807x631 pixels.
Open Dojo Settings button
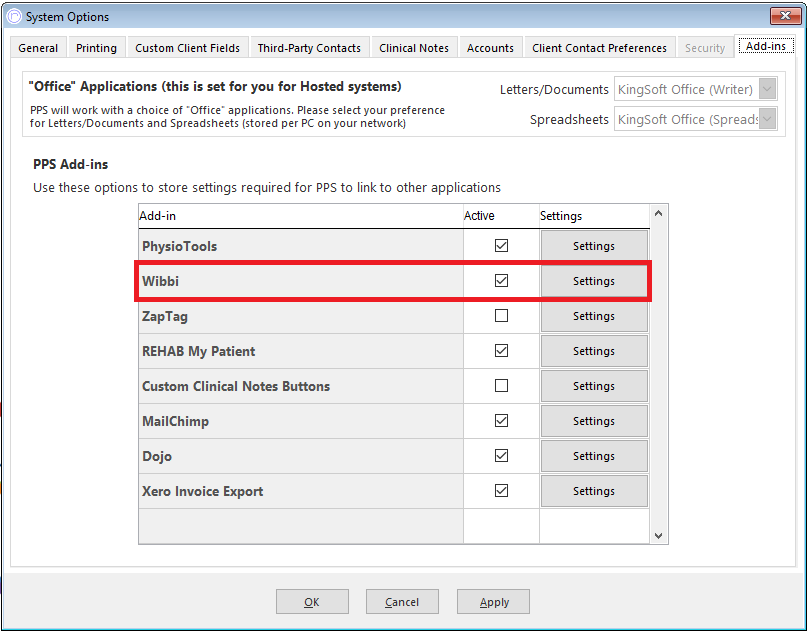click(x=594, y=456)
